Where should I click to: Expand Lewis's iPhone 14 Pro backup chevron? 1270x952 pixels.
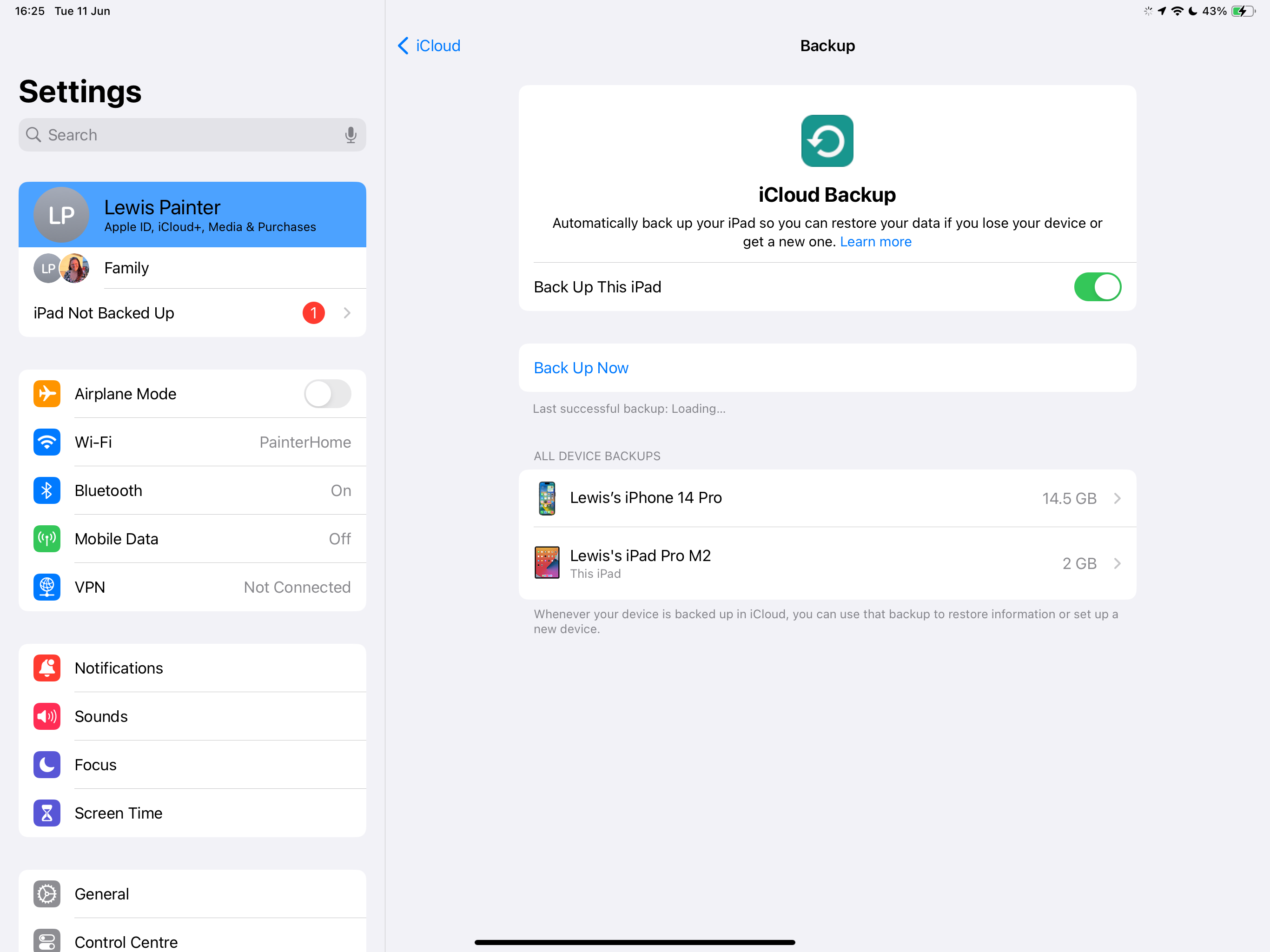(x=1117, y=498)
